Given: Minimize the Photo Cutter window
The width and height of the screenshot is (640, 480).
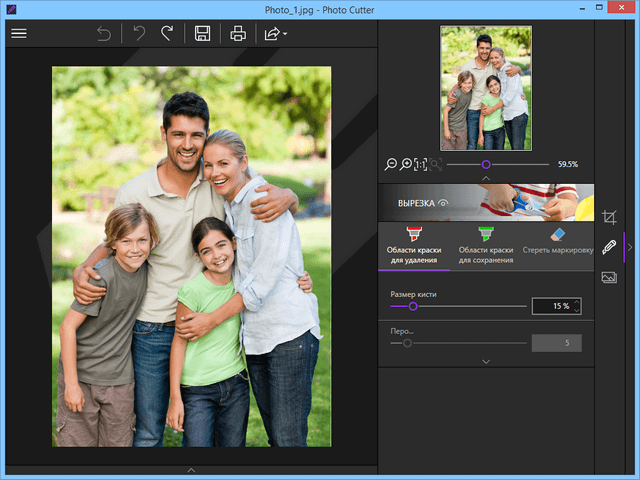Looking at the screenshot, I should click(582, 8).
